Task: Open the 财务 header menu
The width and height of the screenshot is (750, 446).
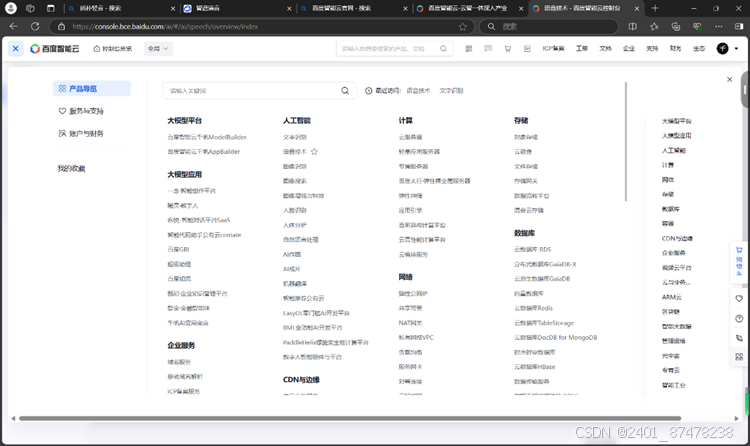Action: tap(675, 48)
